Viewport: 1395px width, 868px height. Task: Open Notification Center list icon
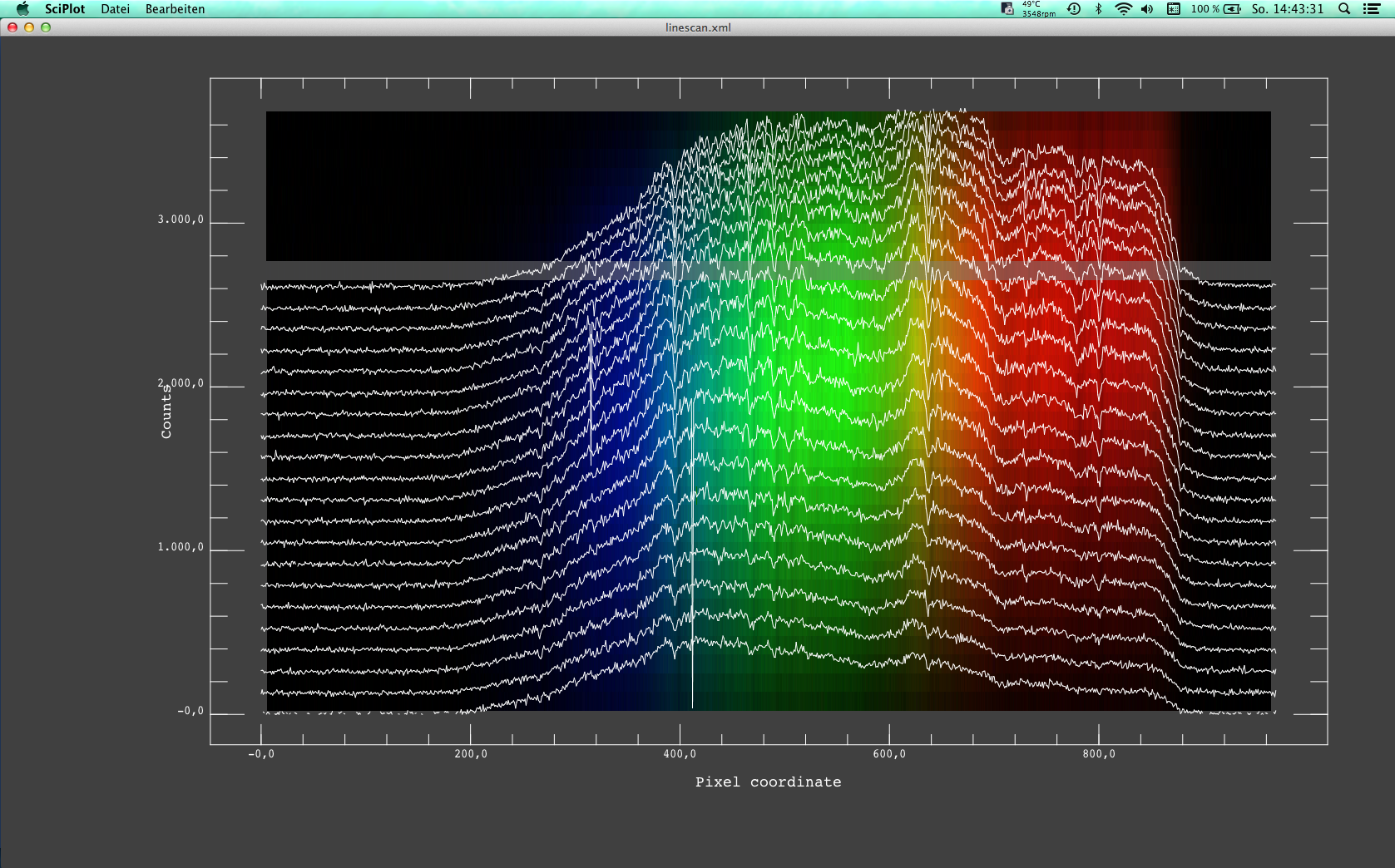[x=1372, y=9]
